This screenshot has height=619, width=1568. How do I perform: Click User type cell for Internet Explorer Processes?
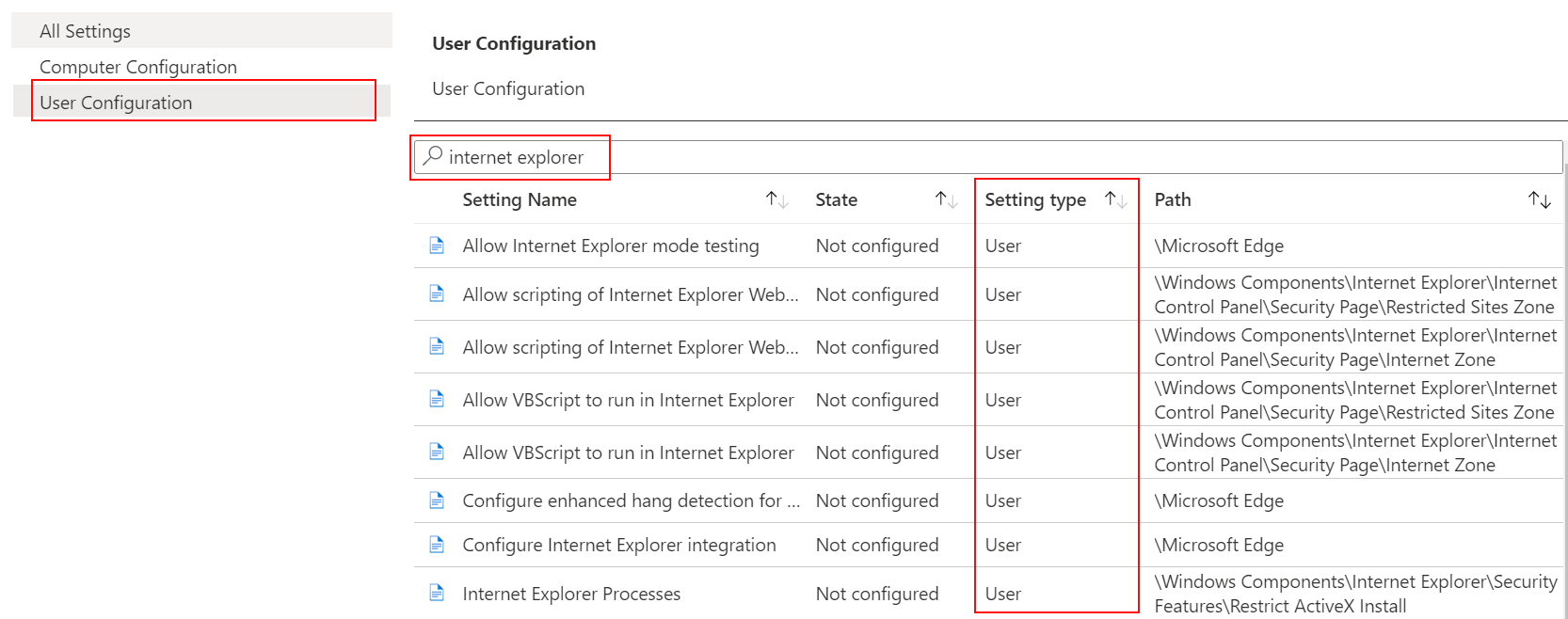(1003, 594)
